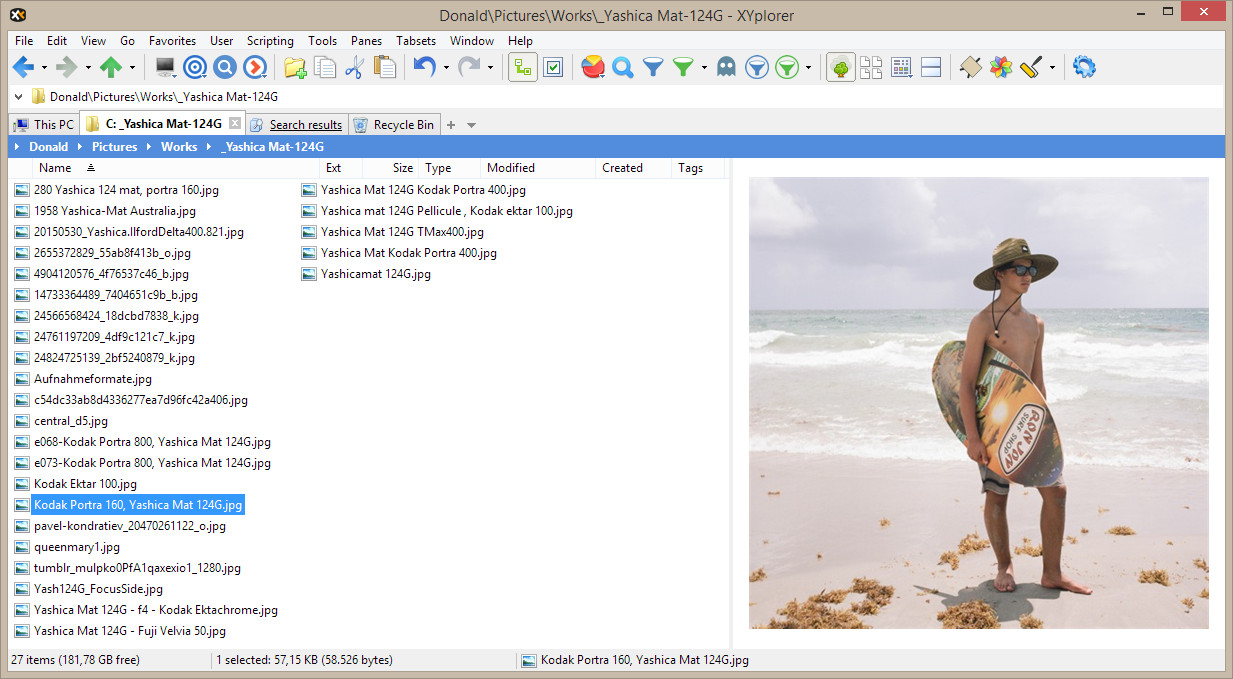
Task: Open Find Files magnifier icon
Action: (623, 67)
